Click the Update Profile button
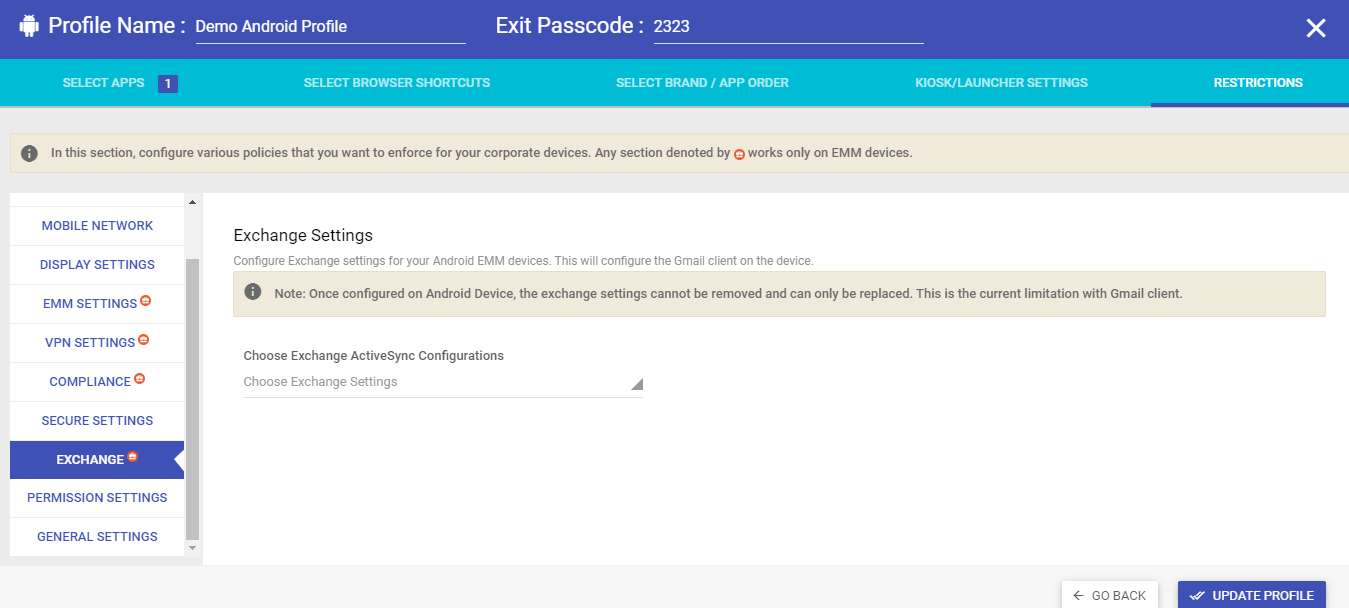Viewport: 1349px width, 608px height. 1252,595
